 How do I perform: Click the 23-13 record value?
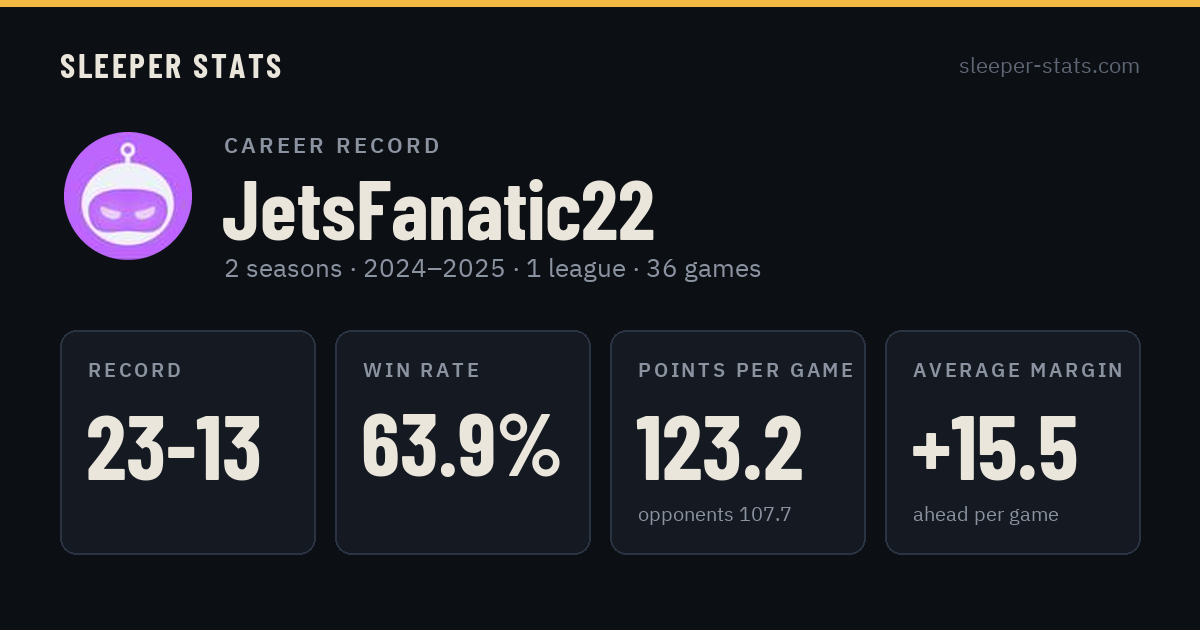(174, 449)
